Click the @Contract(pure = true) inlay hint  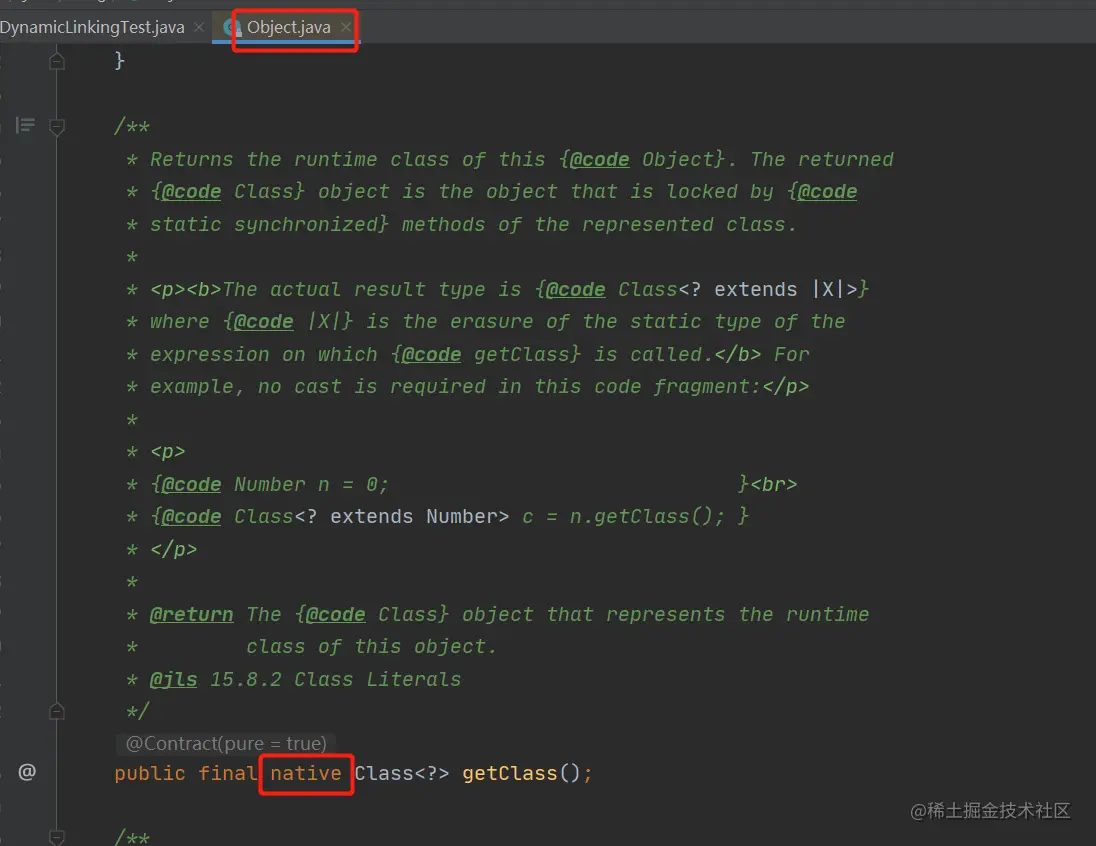(226, 743)
